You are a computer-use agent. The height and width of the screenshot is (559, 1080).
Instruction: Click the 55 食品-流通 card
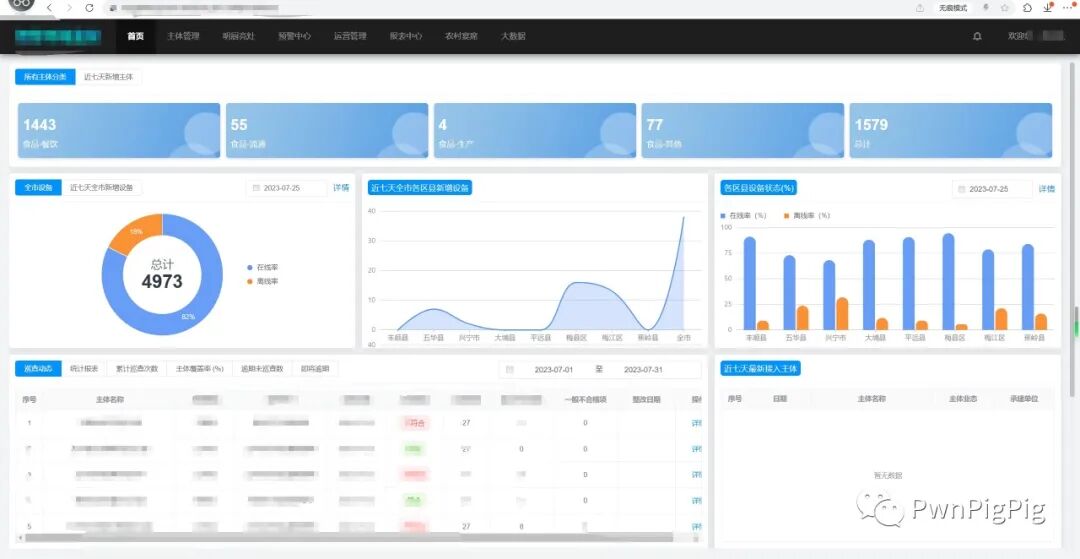click(327, 131)
